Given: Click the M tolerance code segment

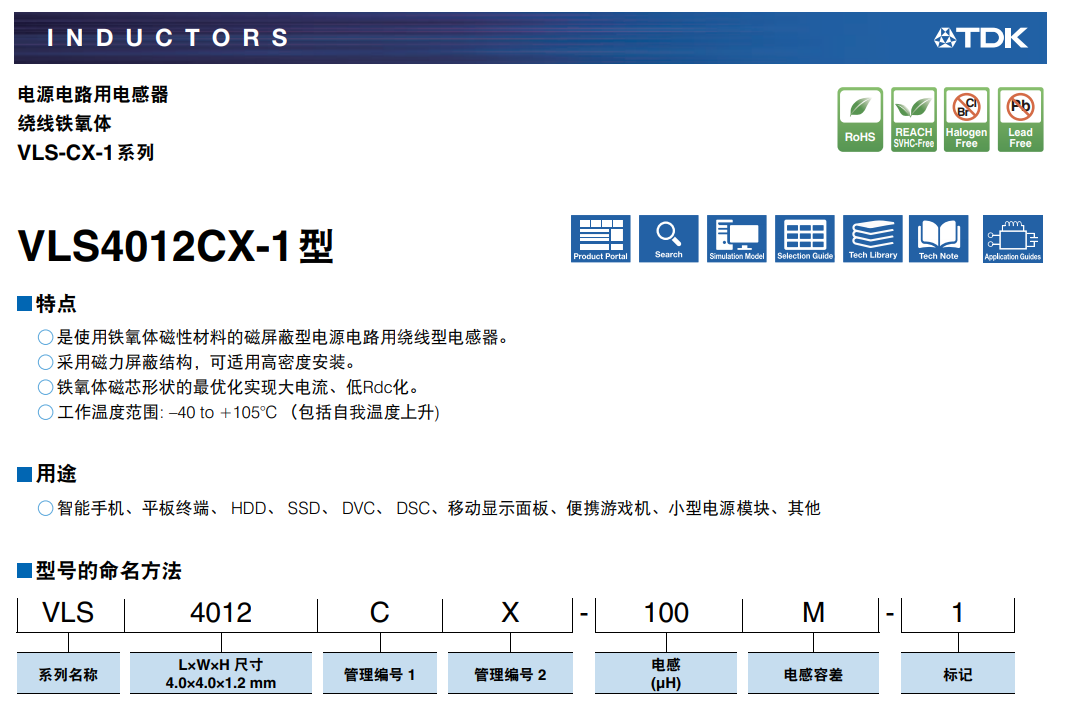Looking at the screenshot, I should click(813, 613).
